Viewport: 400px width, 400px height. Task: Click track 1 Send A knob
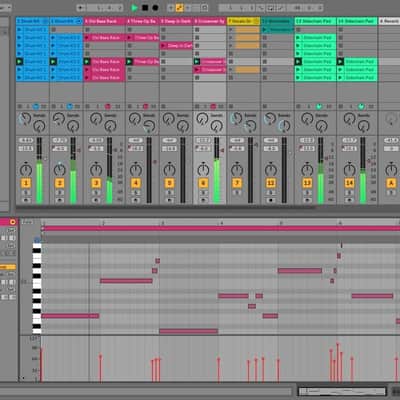pos(24,118)
